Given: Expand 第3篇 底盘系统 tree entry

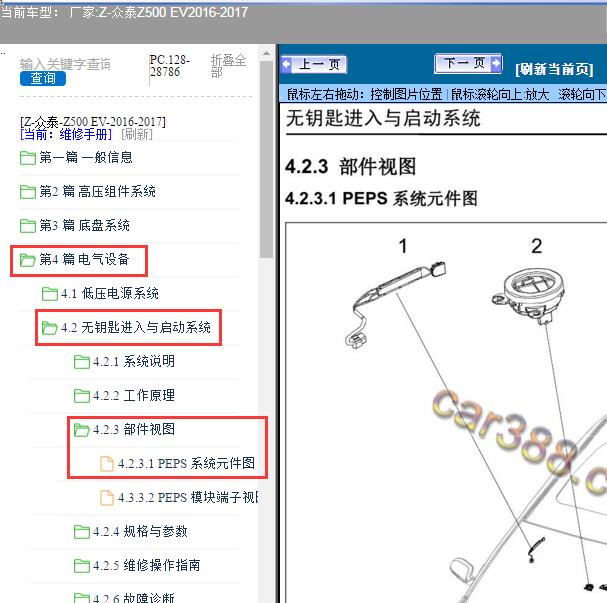Looking at the screenshot, I should 84,225.
